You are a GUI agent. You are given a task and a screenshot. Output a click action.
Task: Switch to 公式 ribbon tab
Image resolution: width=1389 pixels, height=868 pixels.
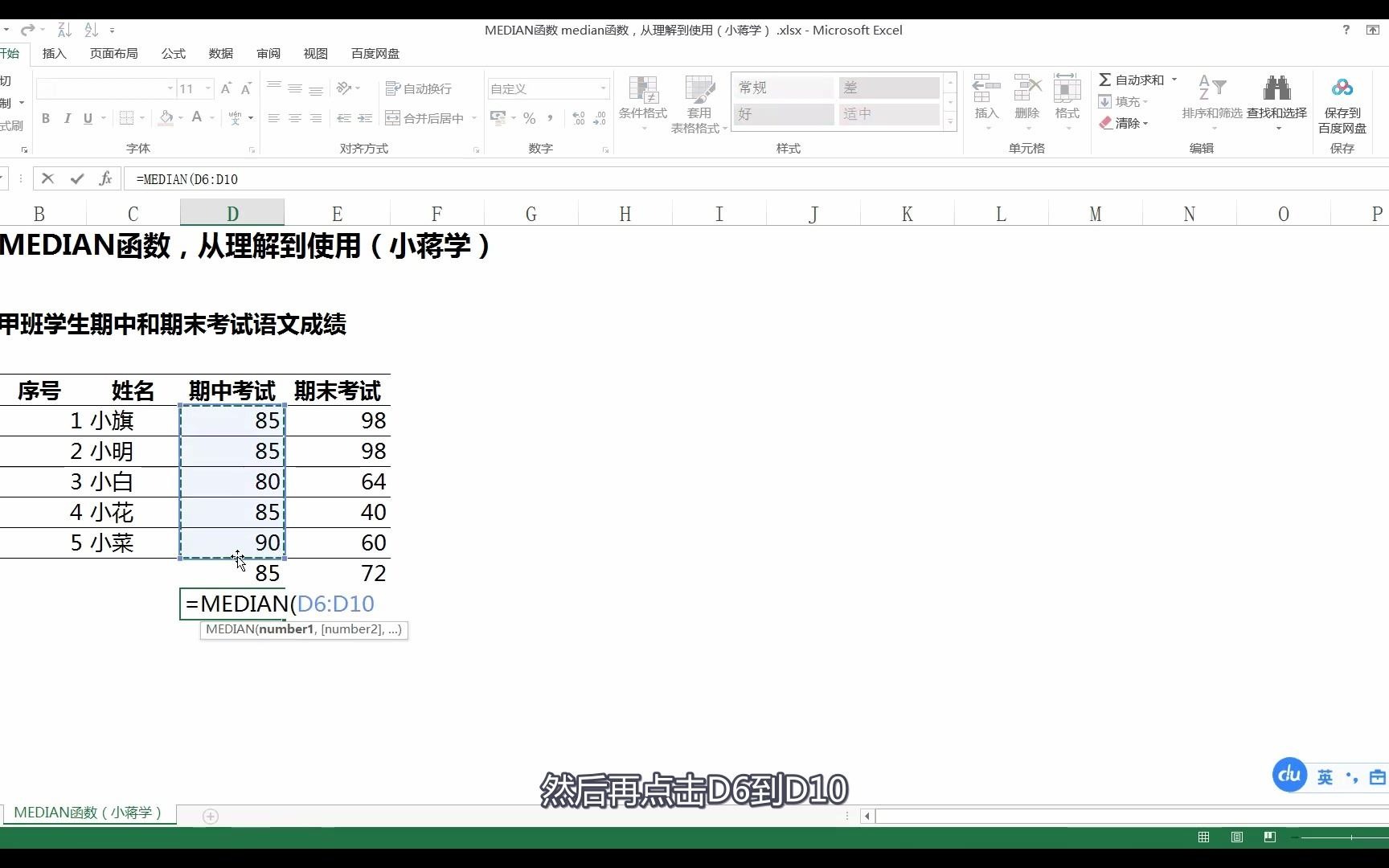coord(173,53)
